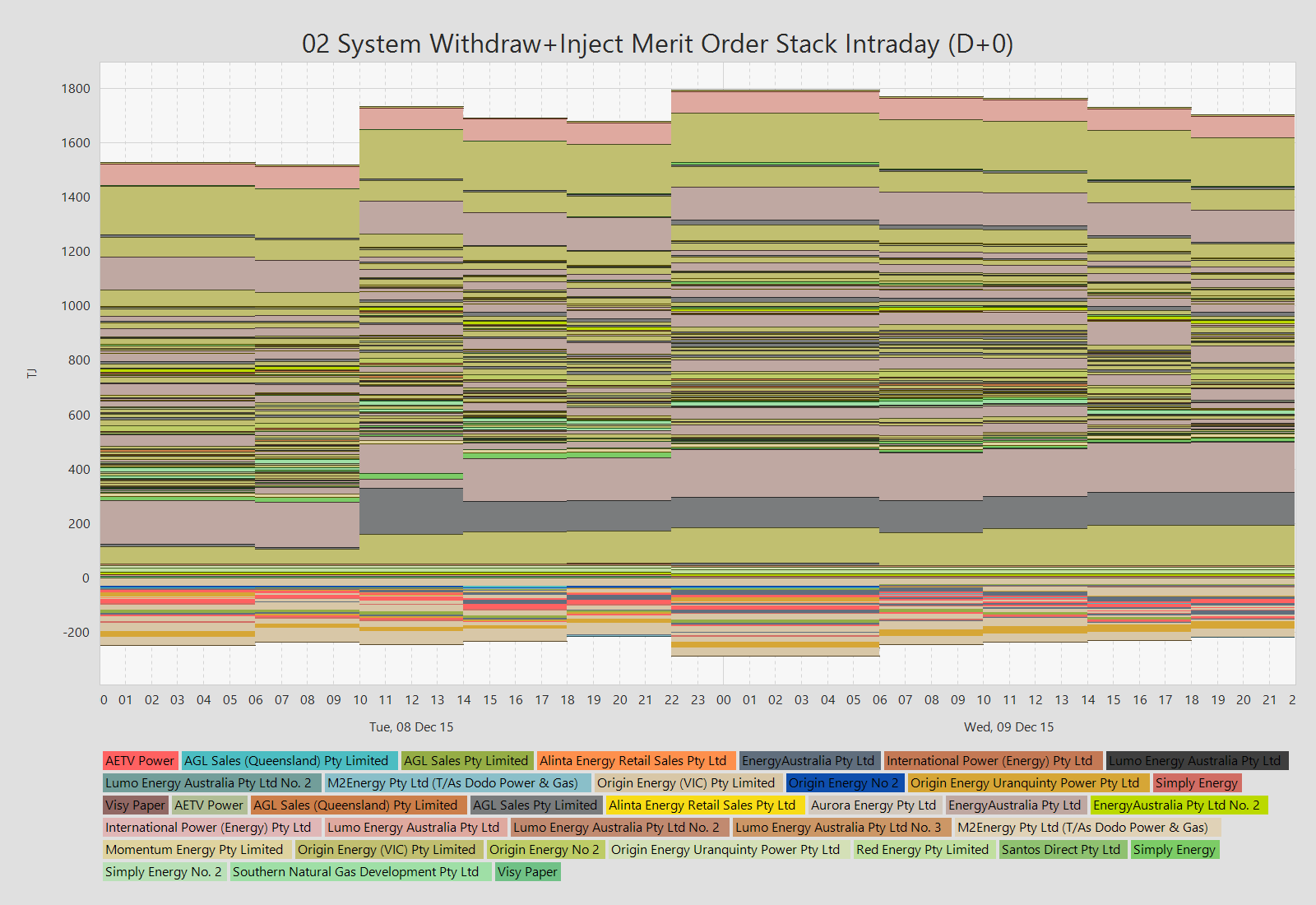Select the yellow Alinta Energy Retail Sales legend
This screenshot has width=1316, height=905.
(x=702, y=805)
